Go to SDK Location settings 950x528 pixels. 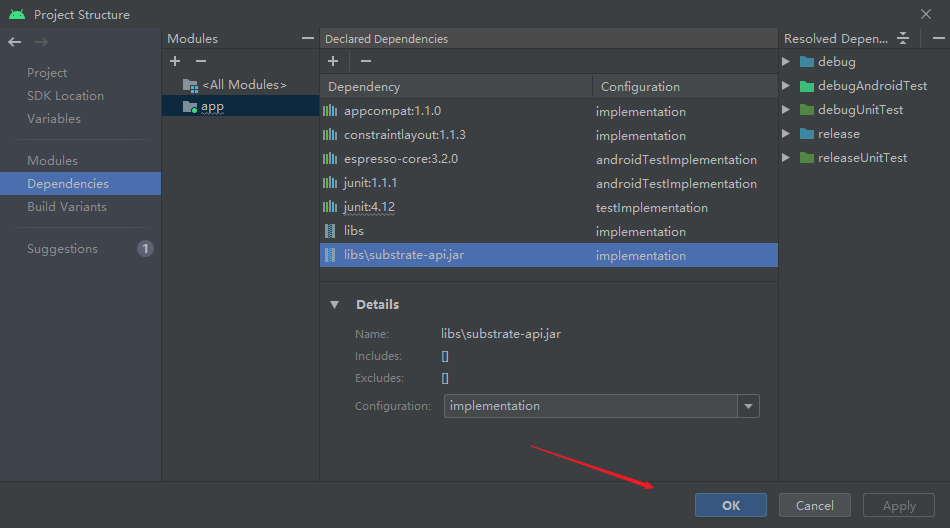click(65, 96)
